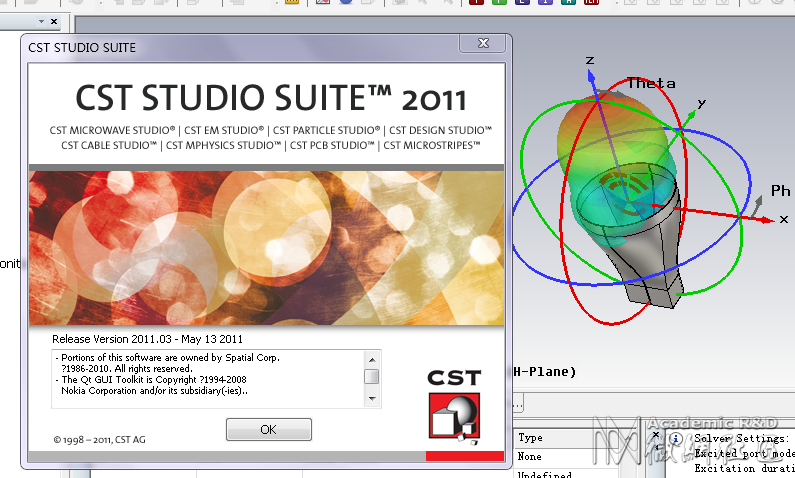Click the H-Plane) label in the view
The width and height of the screenshot is (795, 478).
pyautogui.click(x=545, y=372)
